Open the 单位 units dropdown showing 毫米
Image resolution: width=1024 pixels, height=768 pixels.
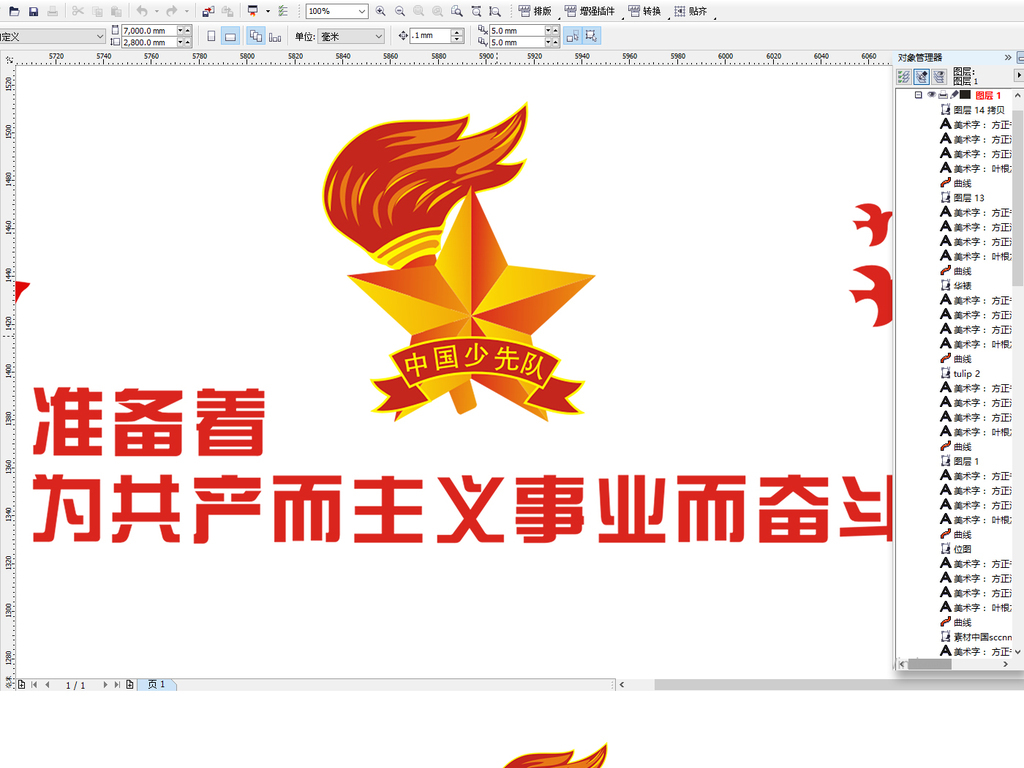coord(350,35)
